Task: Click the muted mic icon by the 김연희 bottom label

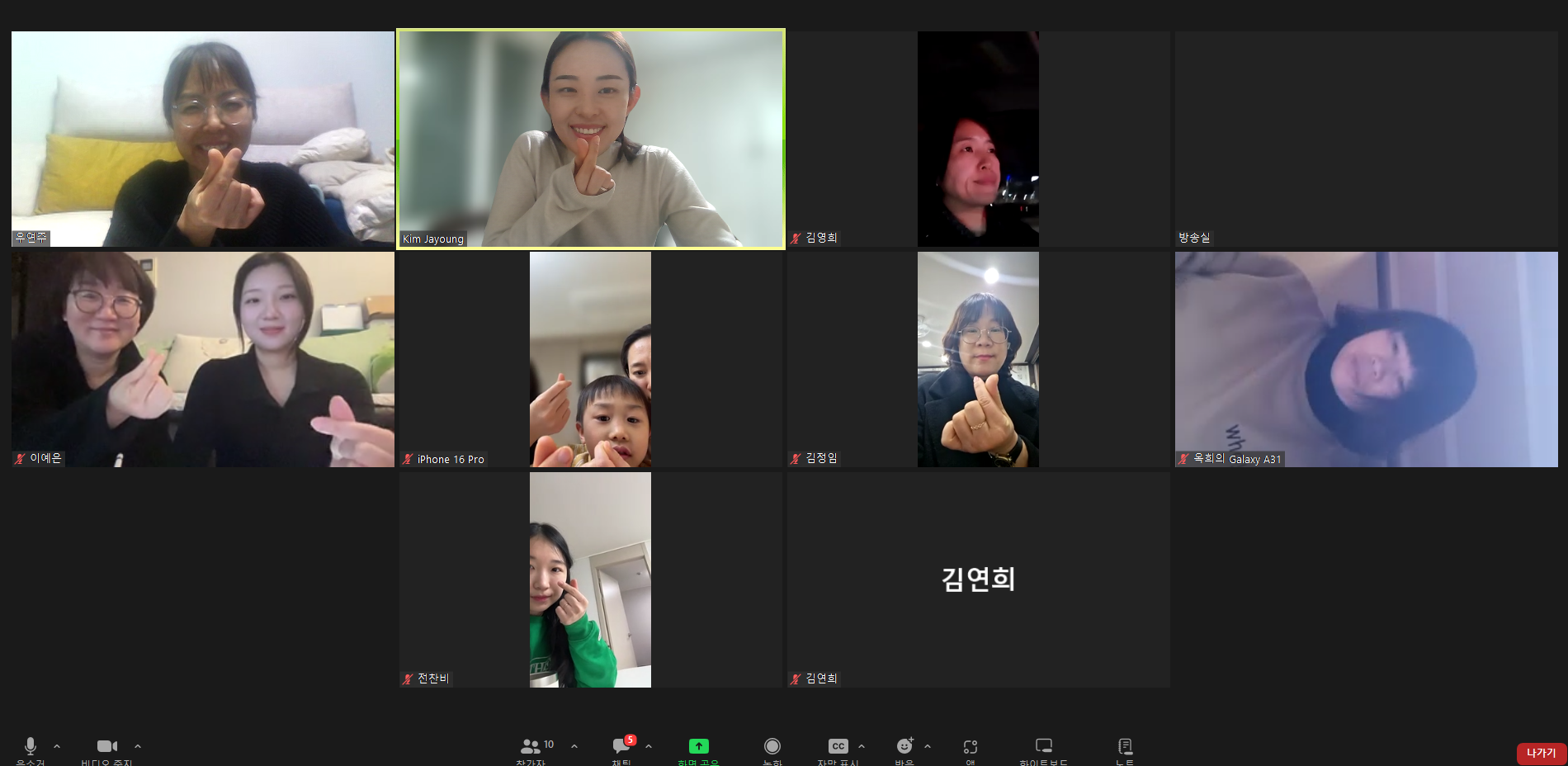Action: click(796, 679)
